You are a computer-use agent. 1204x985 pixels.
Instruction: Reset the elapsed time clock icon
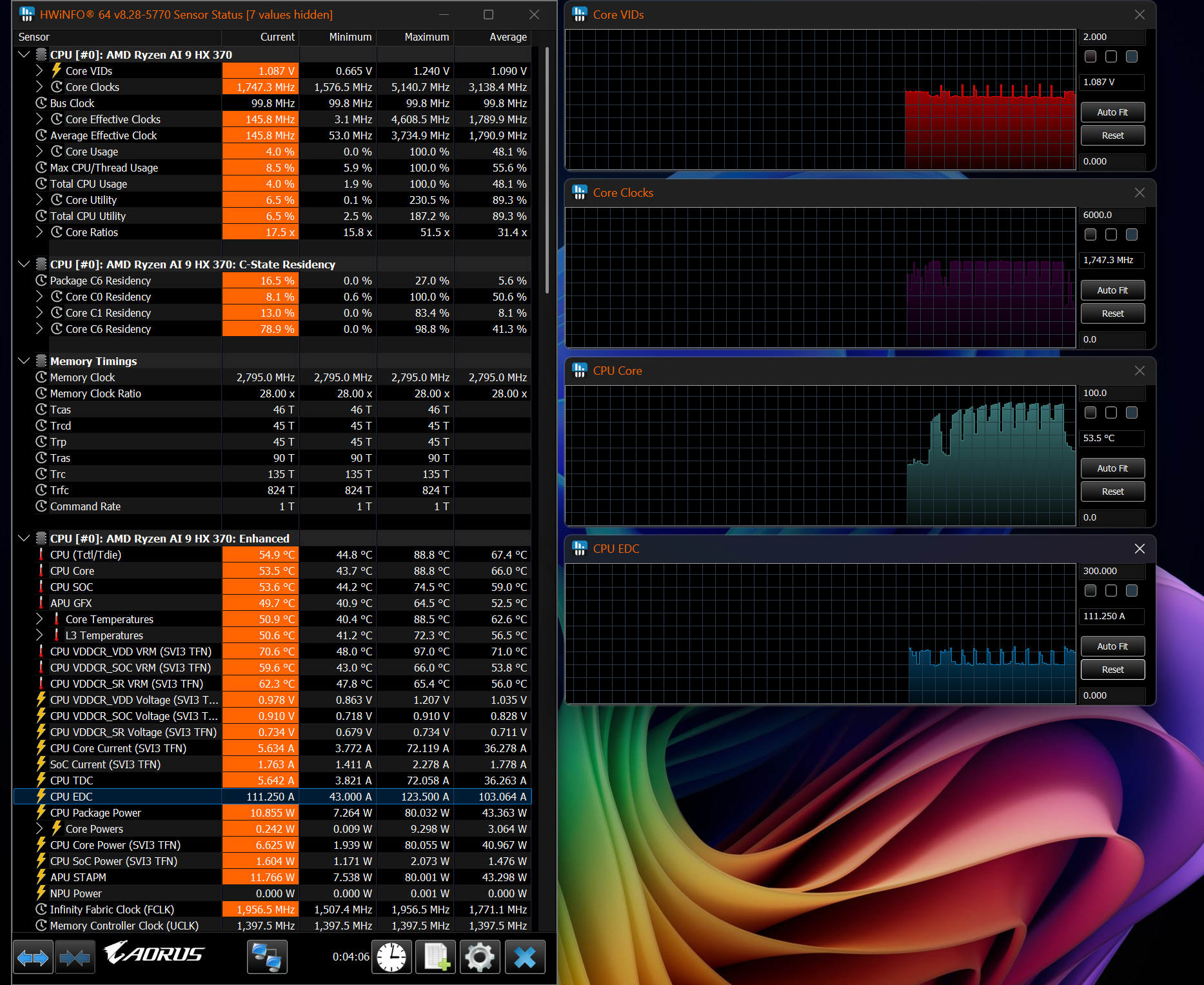pos(391,957)
